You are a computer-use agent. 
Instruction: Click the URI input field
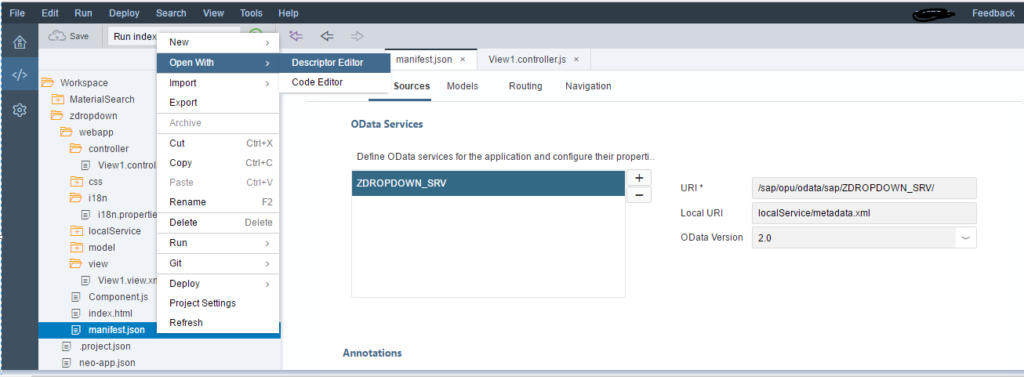[x=864, y=188]
